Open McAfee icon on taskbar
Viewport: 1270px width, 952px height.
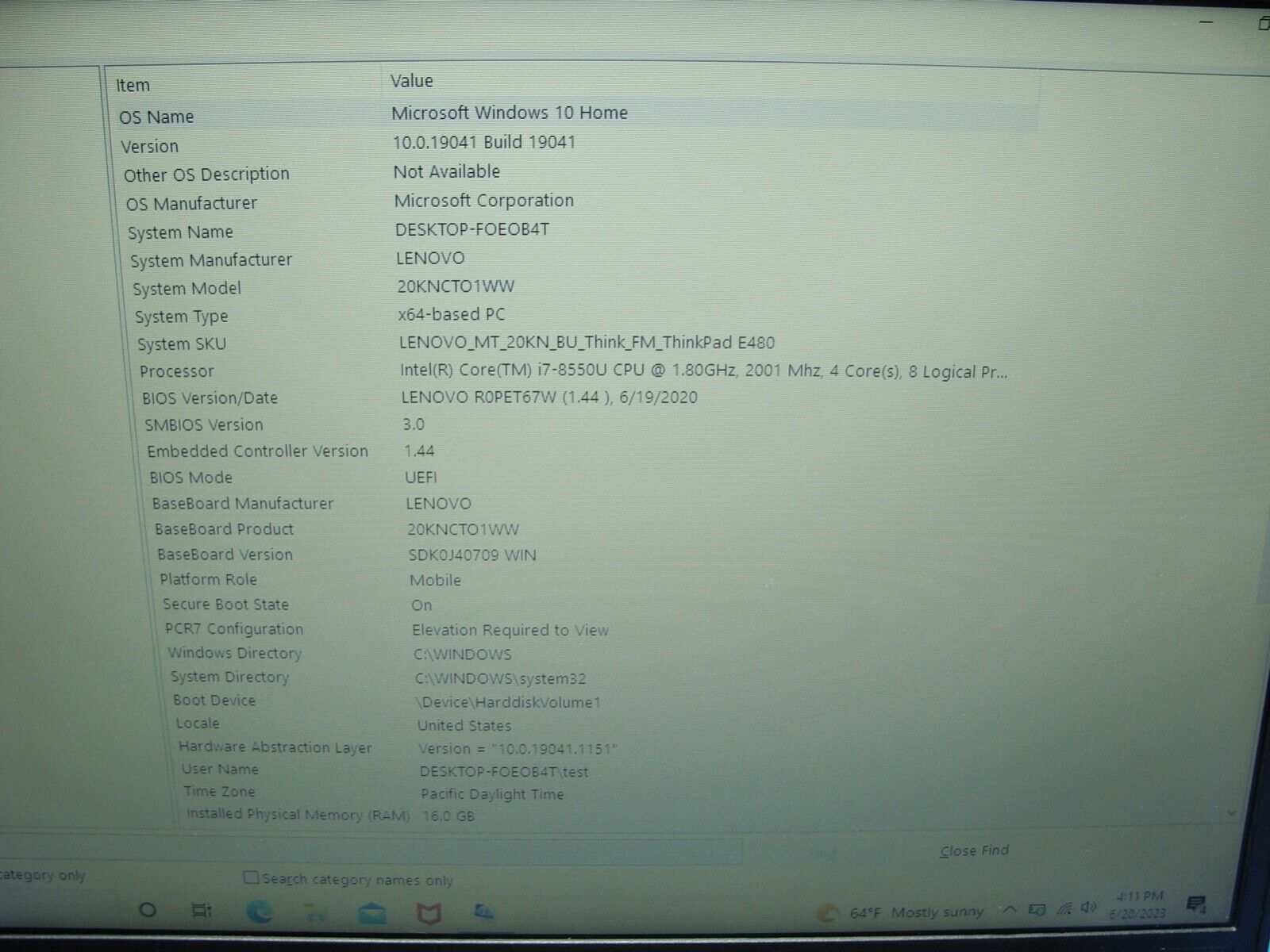tap(429, 914)
